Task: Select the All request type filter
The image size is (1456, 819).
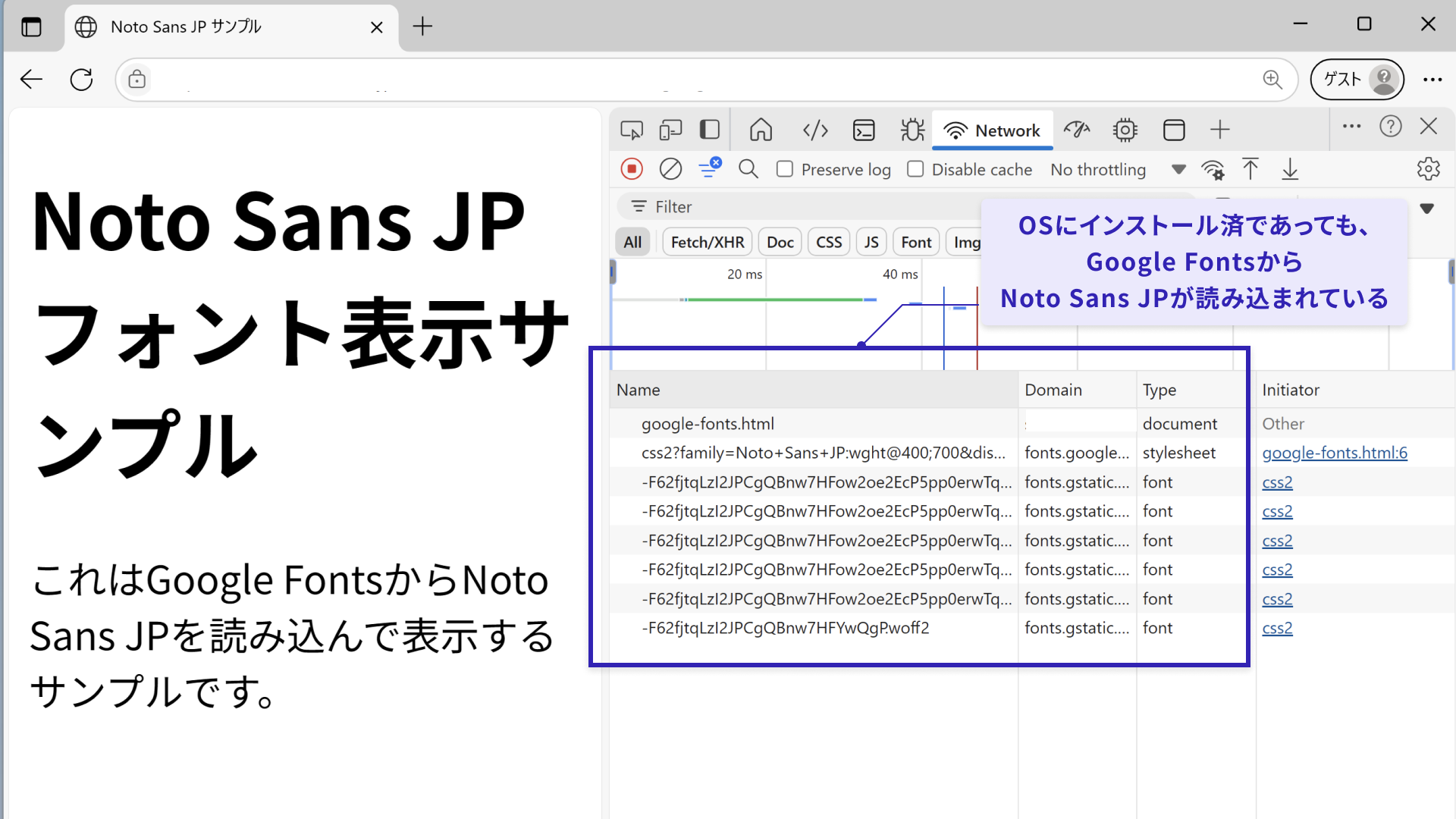Action: [x=632, y=242]
